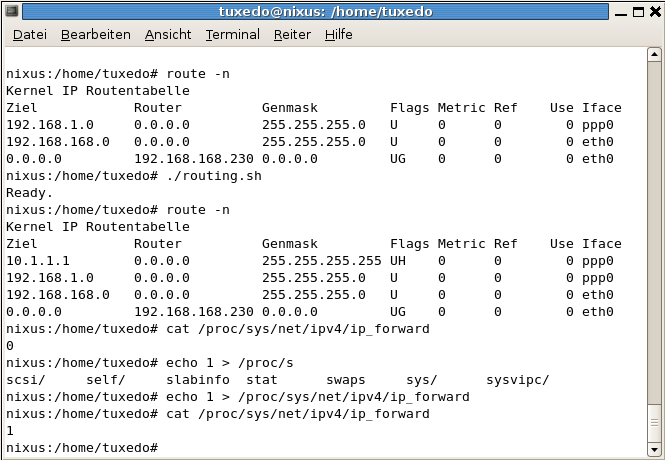
Task: Open the Bearbeiten menu
Action: [x=95, y=34]
